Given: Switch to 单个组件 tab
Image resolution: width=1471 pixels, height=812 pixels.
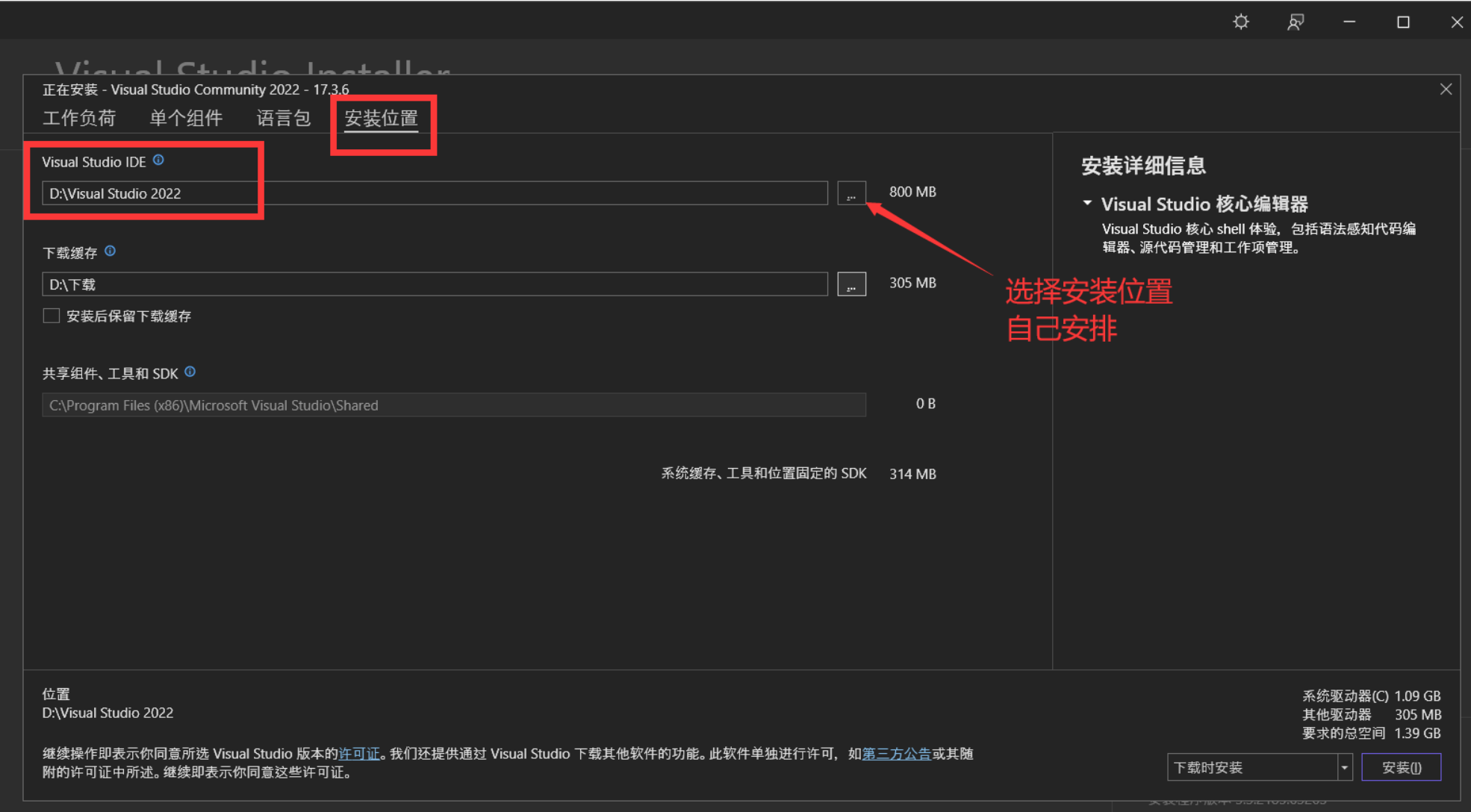Looking at the screenshot, I should (186, 118).
